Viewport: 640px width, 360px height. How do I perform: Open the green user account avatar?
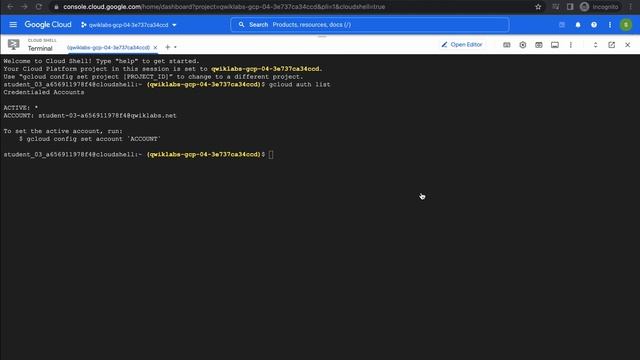click(626, 25)
